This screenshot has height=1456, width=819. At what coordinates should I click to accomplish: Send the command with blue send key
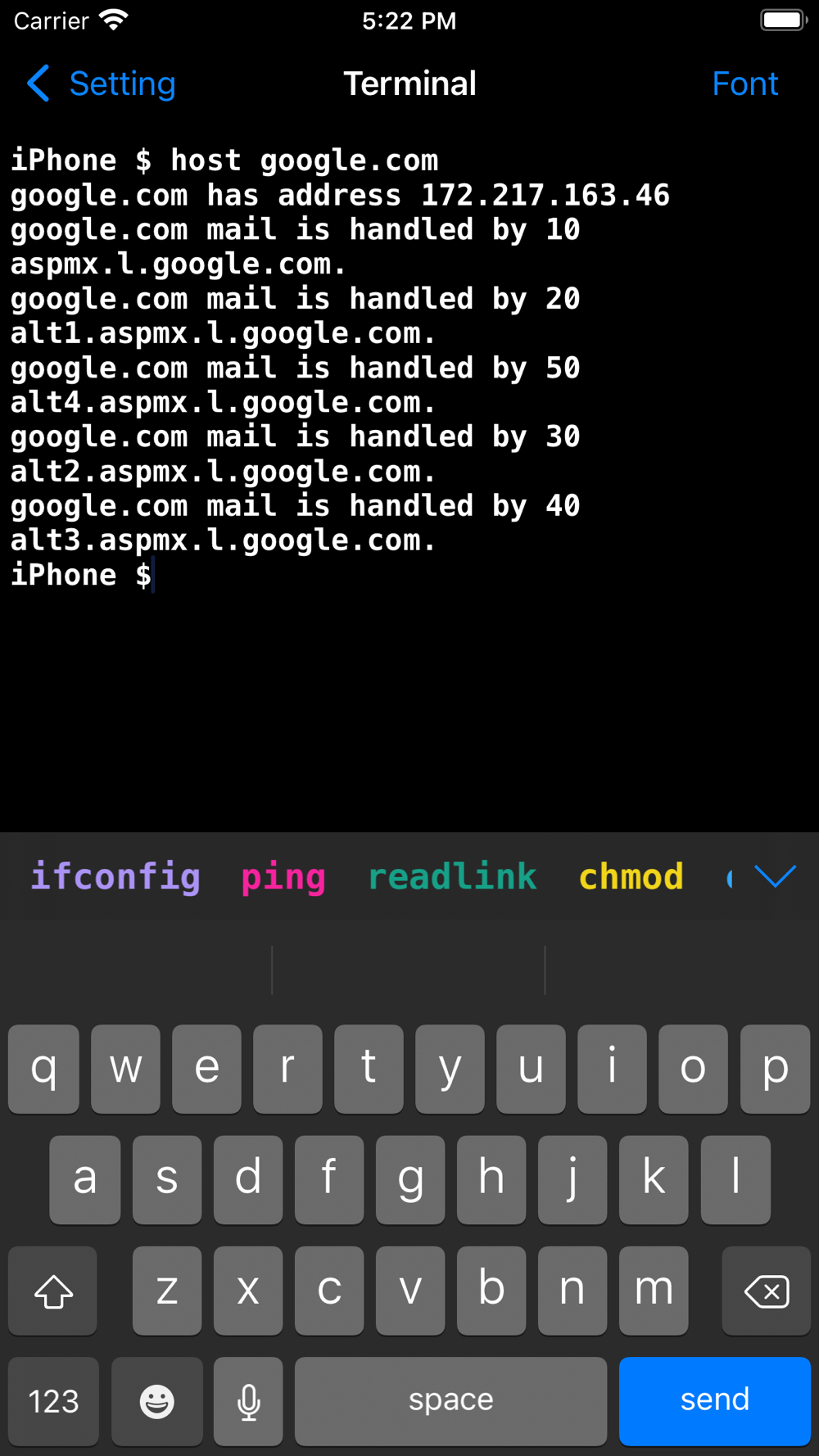(x=715, y=1401)
